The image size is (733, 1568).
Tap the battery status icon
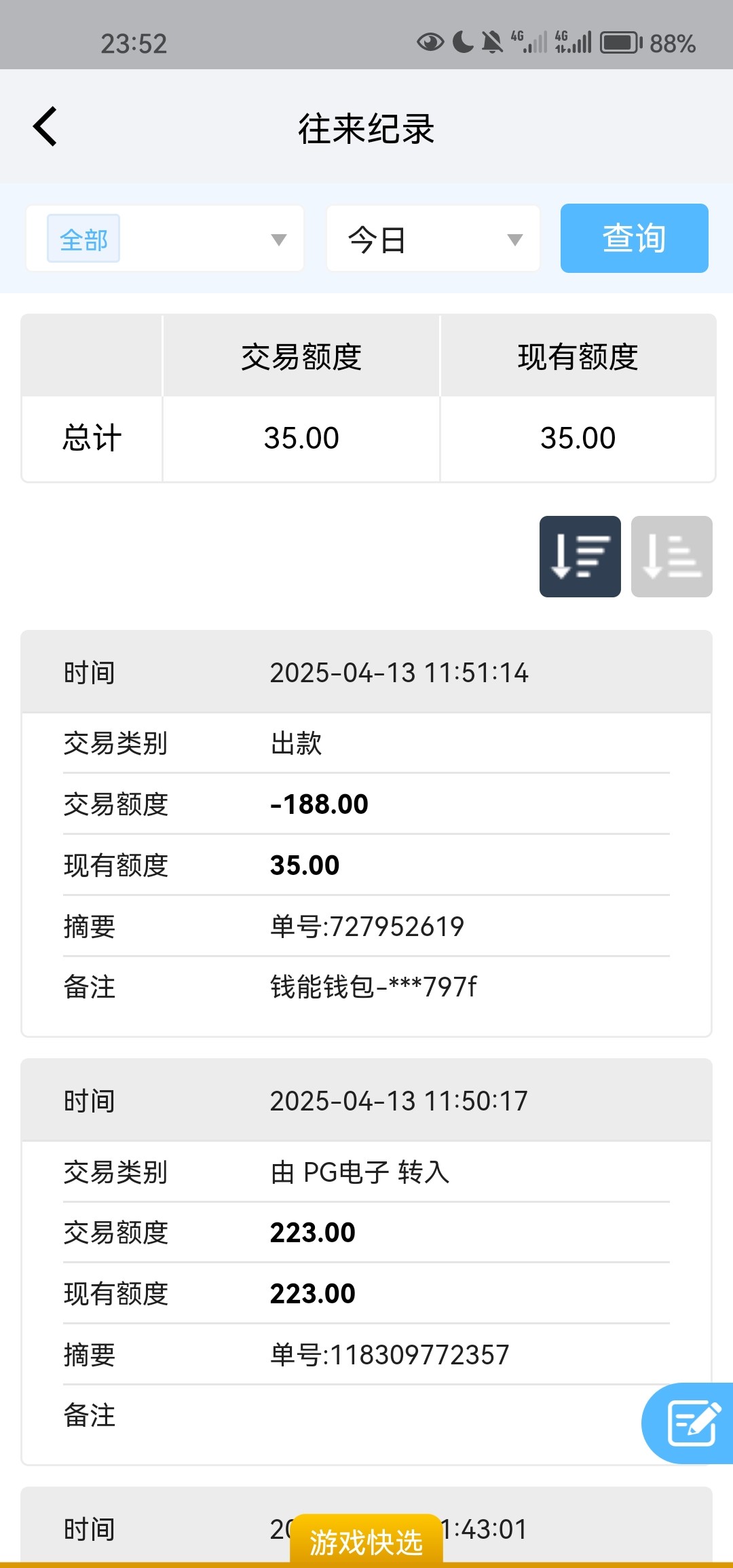(x=620, y=43)
